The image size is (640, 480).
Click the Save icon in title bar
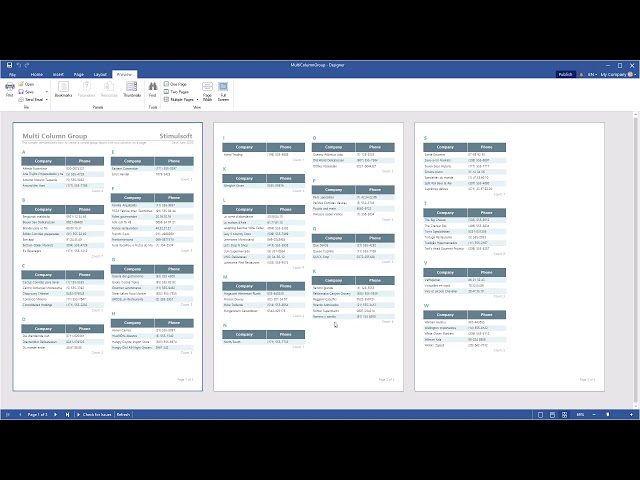pos(9,65)
